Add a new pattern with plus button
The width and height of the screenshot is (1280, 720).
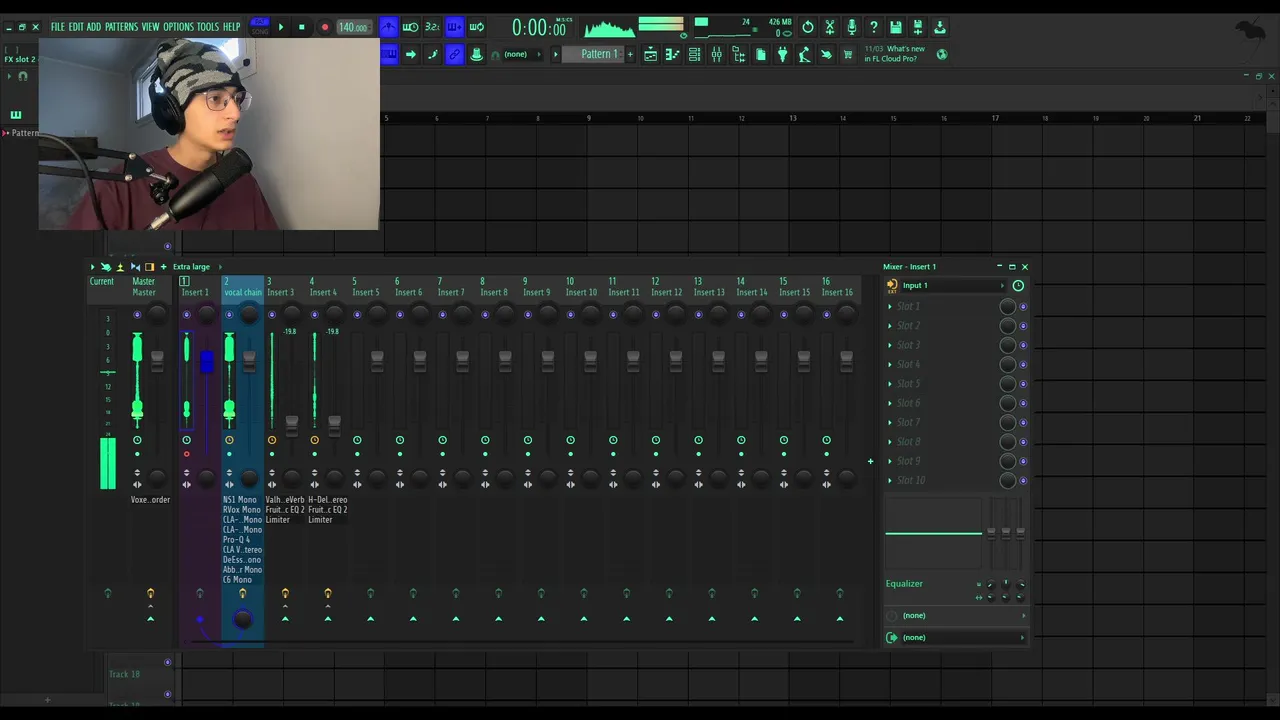tap(630, 54)
